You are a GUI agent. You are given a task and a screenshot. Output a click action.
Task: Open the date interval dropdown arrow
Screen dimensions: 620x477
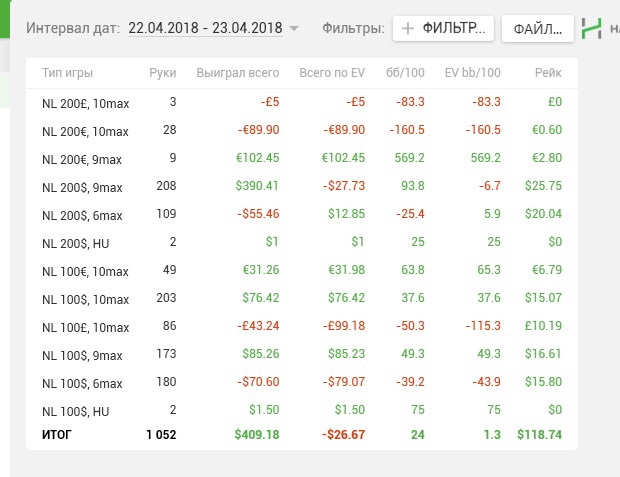tap(294, 28)
